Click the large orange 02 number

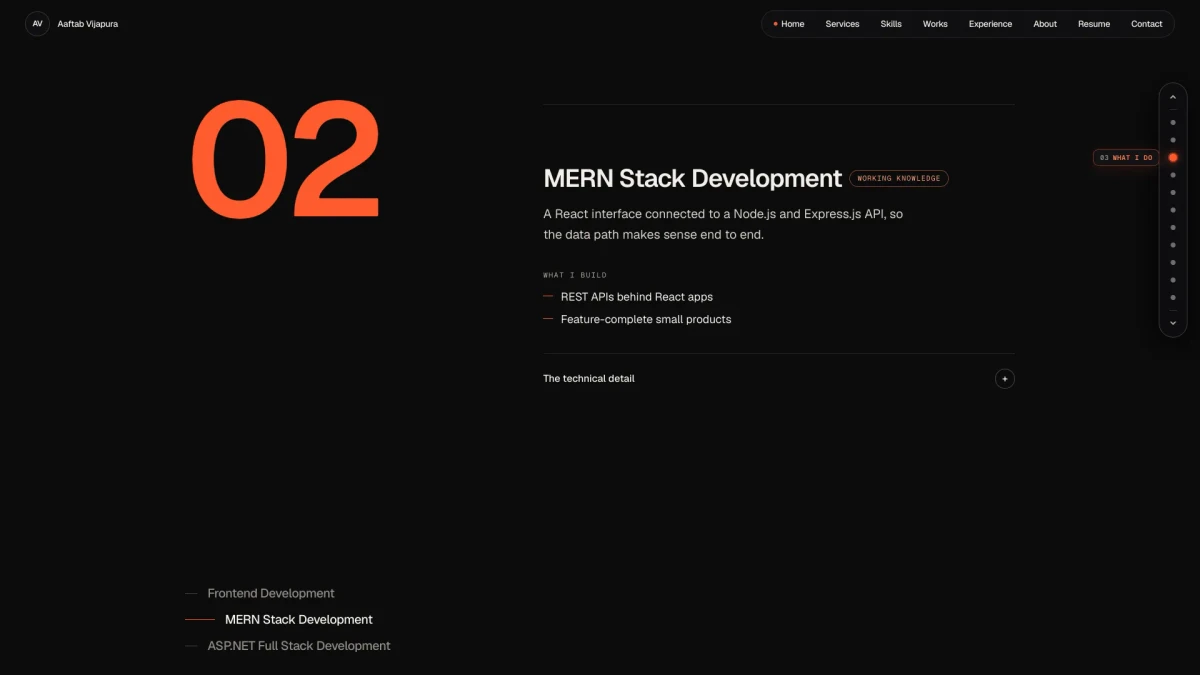coord(286,159)
